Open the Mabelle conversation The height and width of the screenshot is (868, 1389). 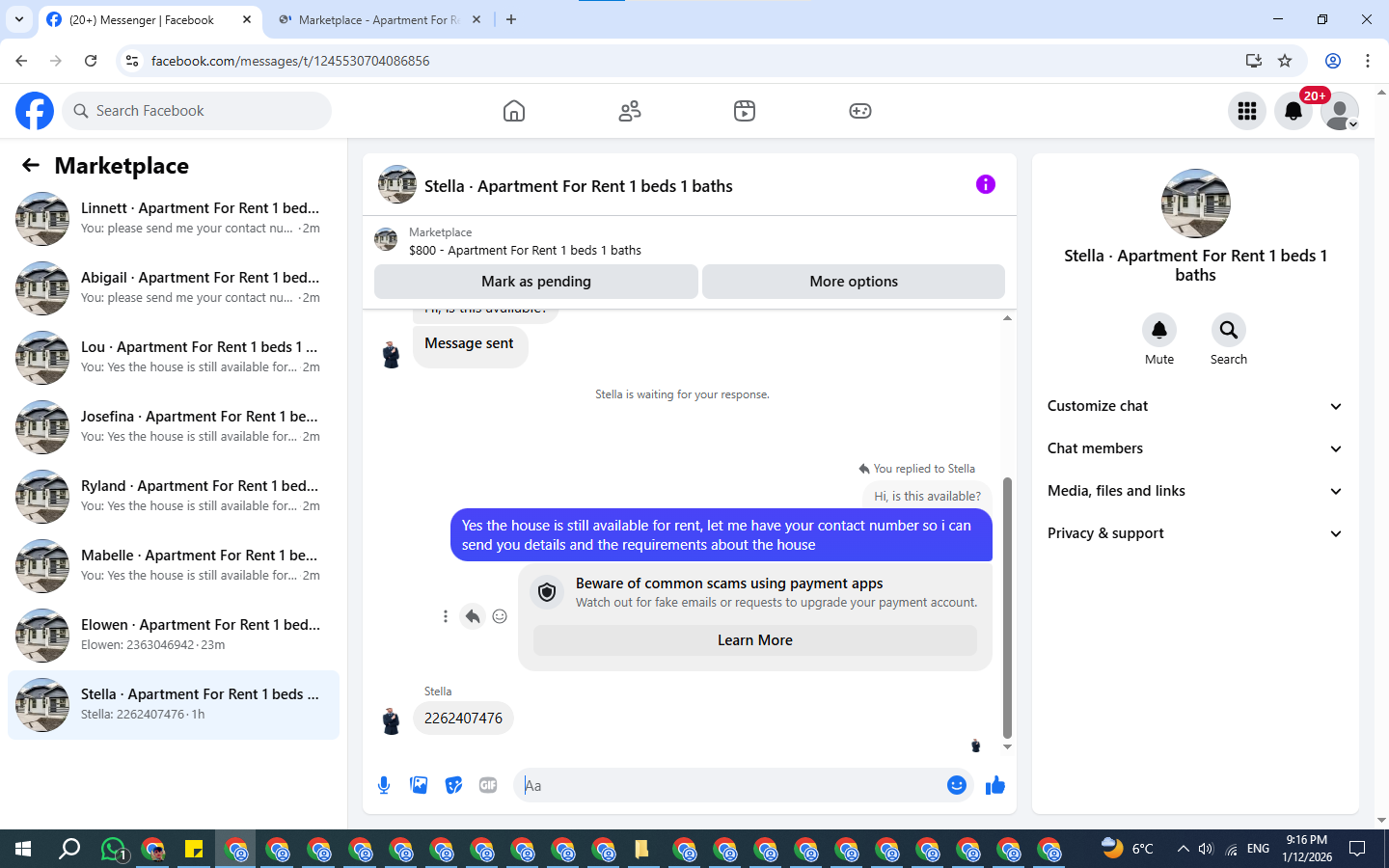[x=174, y=566]
